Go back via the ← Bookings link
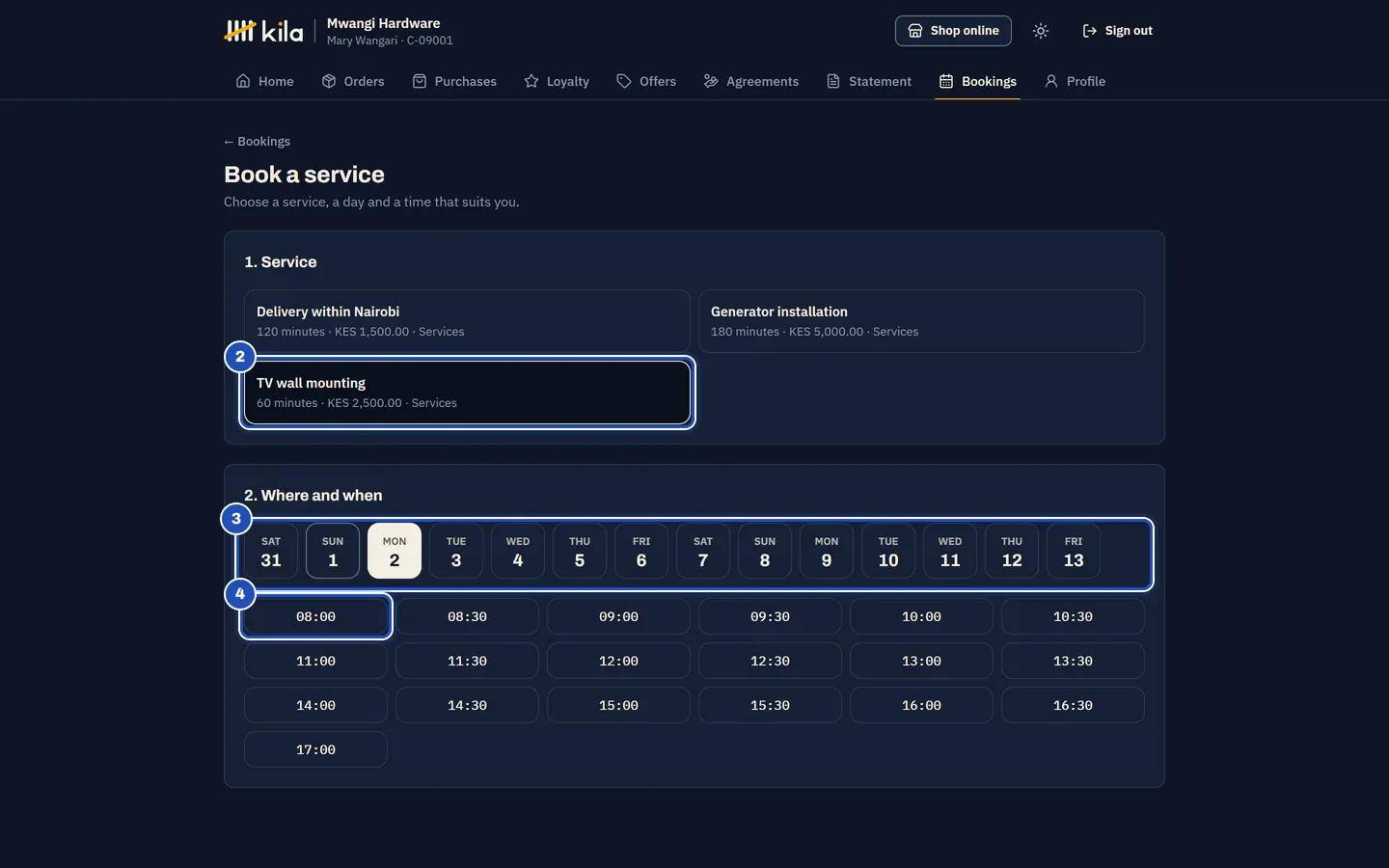The height and width of the screenshot is (868, 1389). (257, 141)
